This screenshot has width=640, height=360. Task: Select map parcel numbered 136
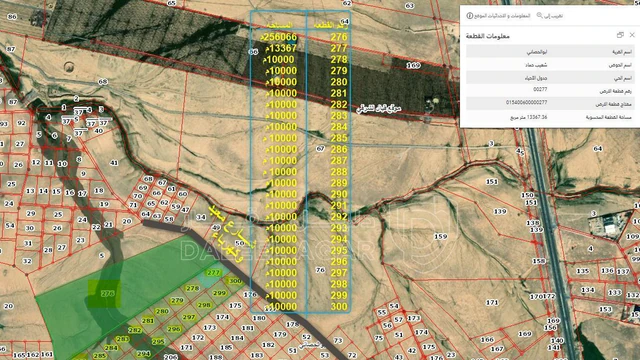[x=607, y=270]
